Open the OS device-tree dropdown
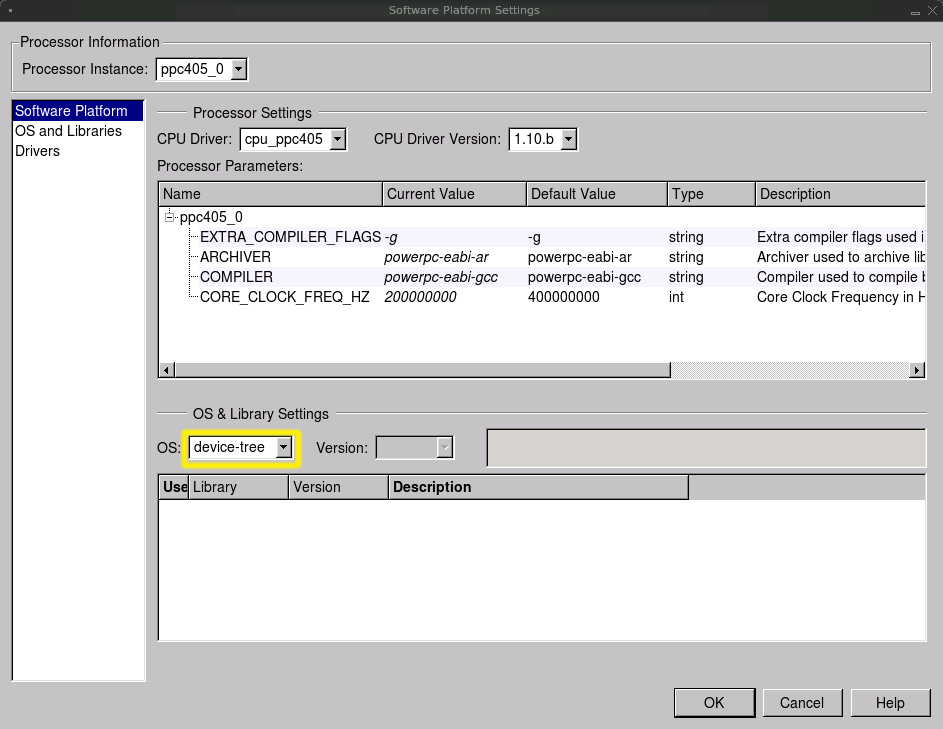Viewport: 943px width, 729px height. (x=241, y=448)
